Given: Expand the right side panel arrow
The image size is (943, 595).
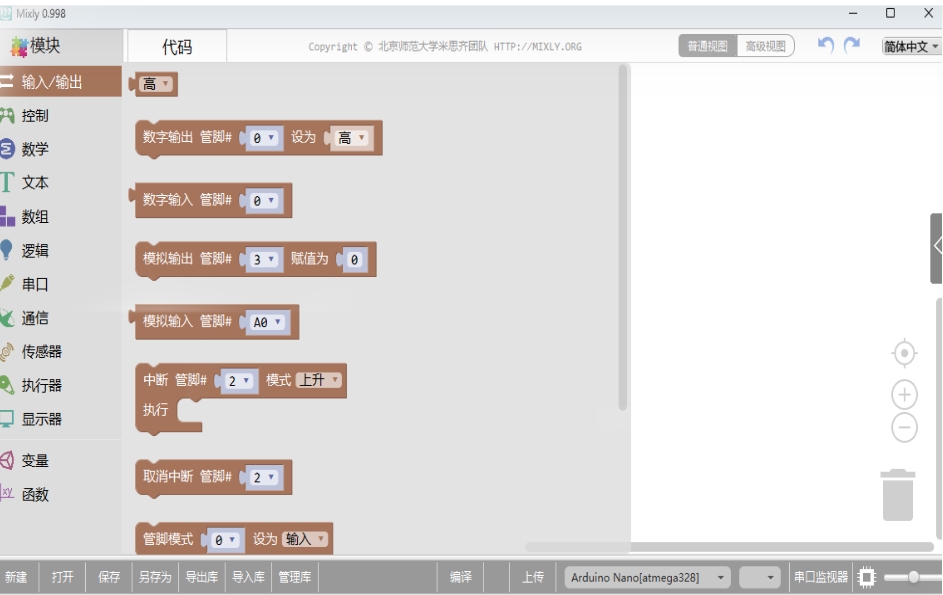Looking at the screenshot, I should pyautogui.click(x=936, y=247).
